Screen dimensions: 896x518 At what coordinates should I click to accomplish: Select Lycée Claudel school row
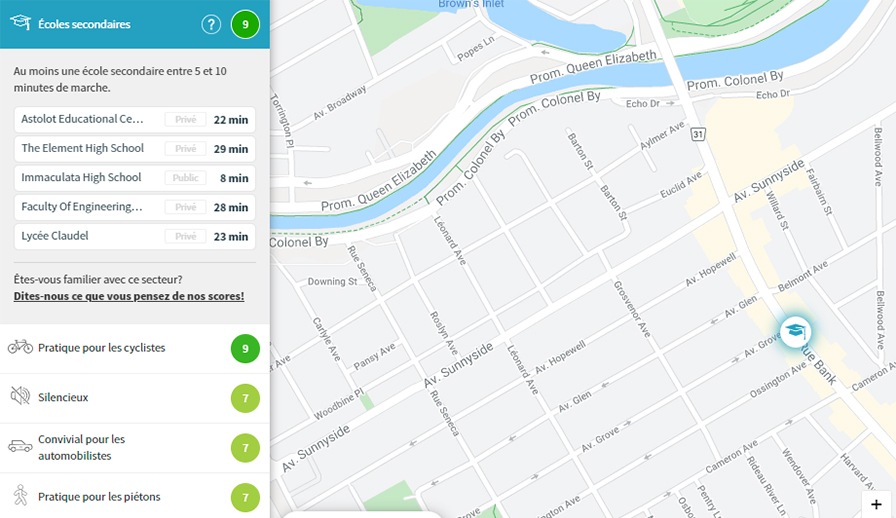[135, 236]
